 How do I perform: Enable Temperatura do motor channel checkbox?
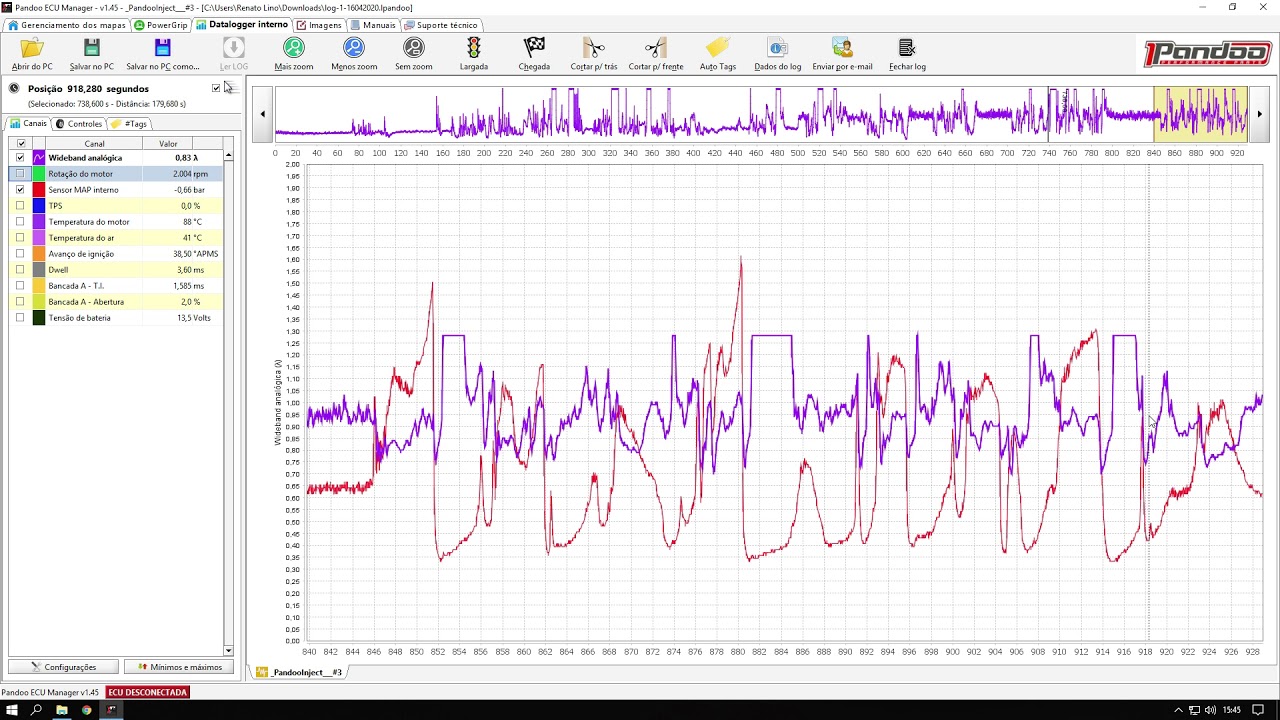click(x=20, y=222)
